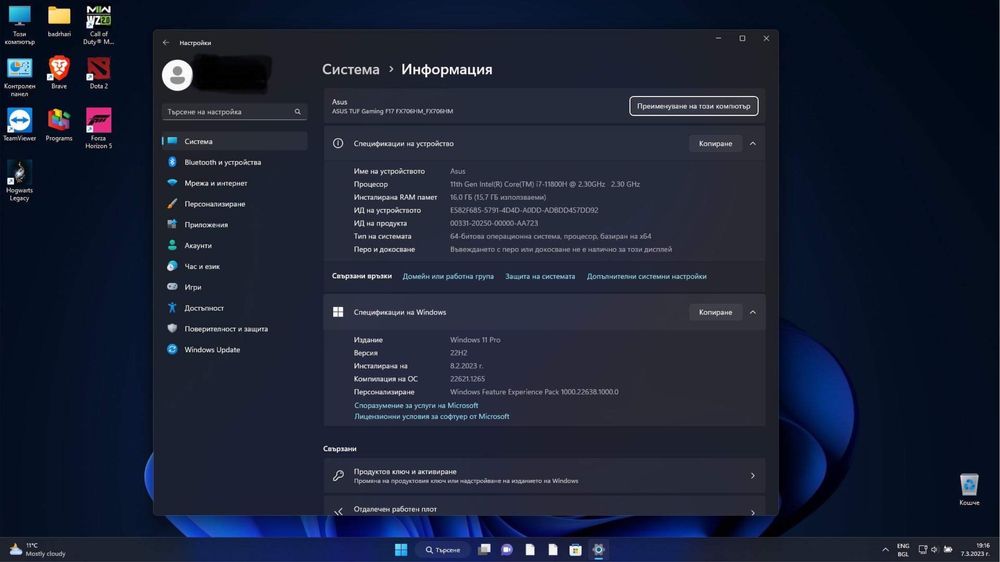1000x562 pixels.
Task: Open Programs desktop icon
Action: pyautogui.click(x=59, y=125)
